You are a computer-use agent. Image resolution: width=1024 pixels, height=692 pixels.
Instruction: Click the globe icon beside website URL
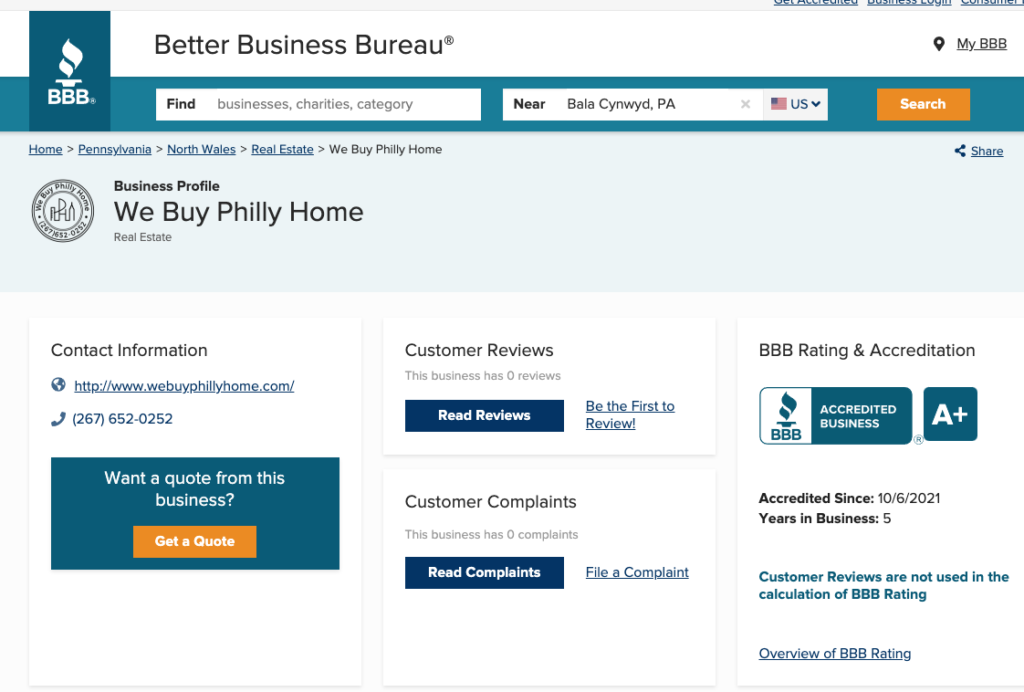(x=58, y=385)
